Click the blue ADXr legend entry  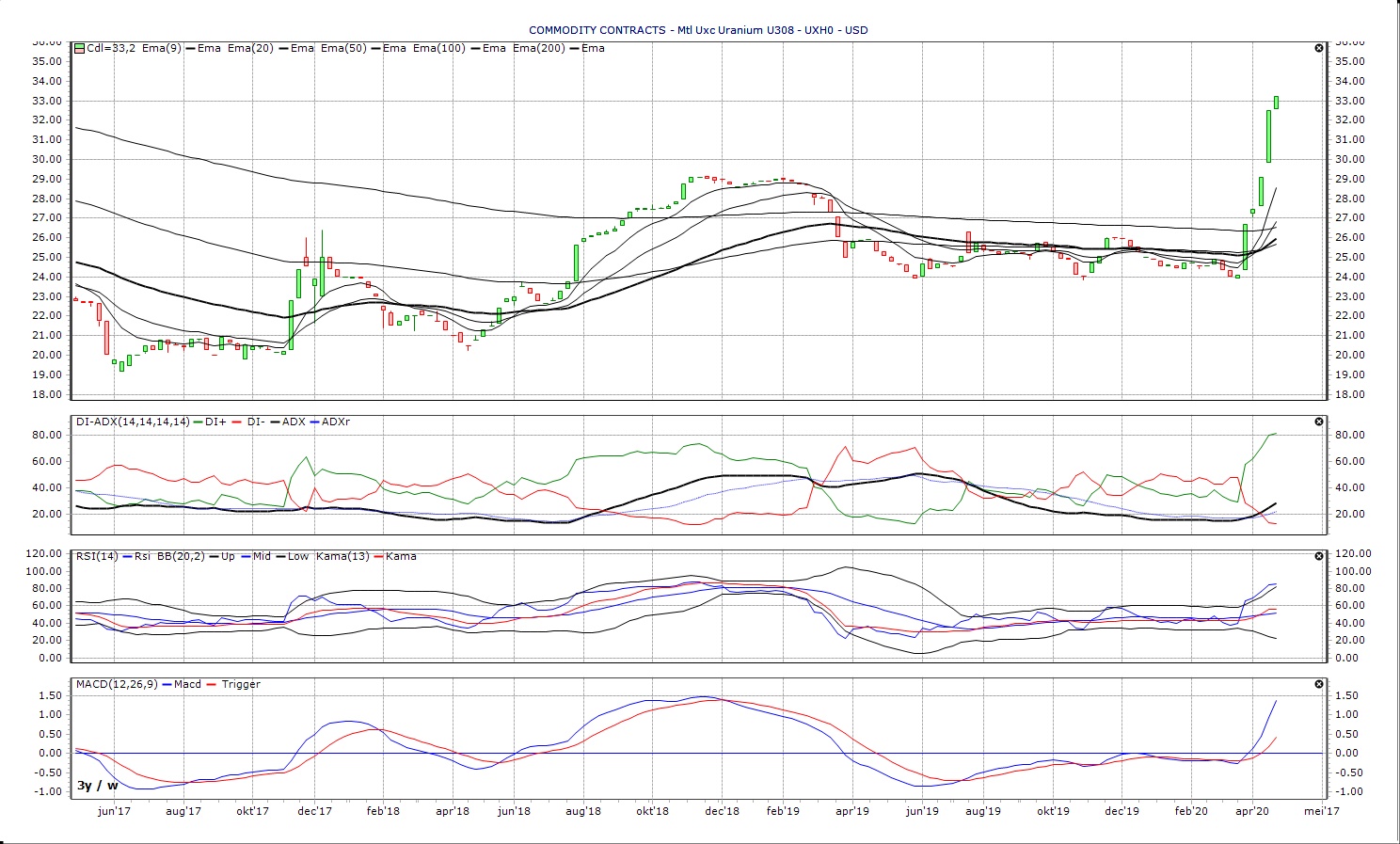pyautogui.click(x=329, y=422)
